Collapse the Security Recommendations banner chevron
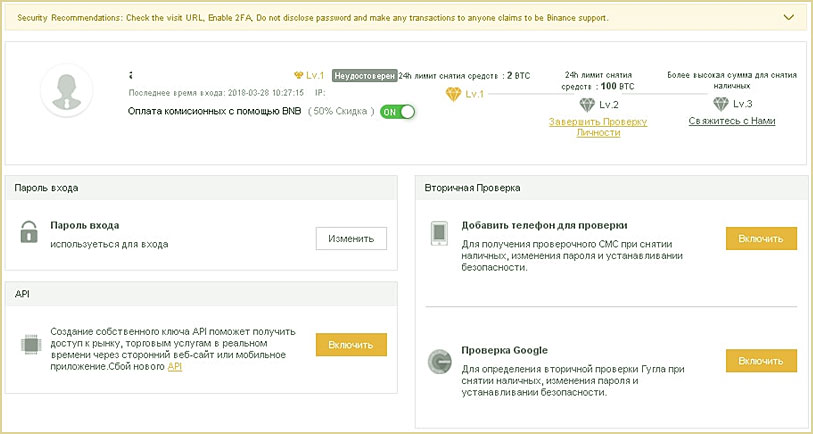The height and width of the screenshot is (434, 813). click(789, 17)
